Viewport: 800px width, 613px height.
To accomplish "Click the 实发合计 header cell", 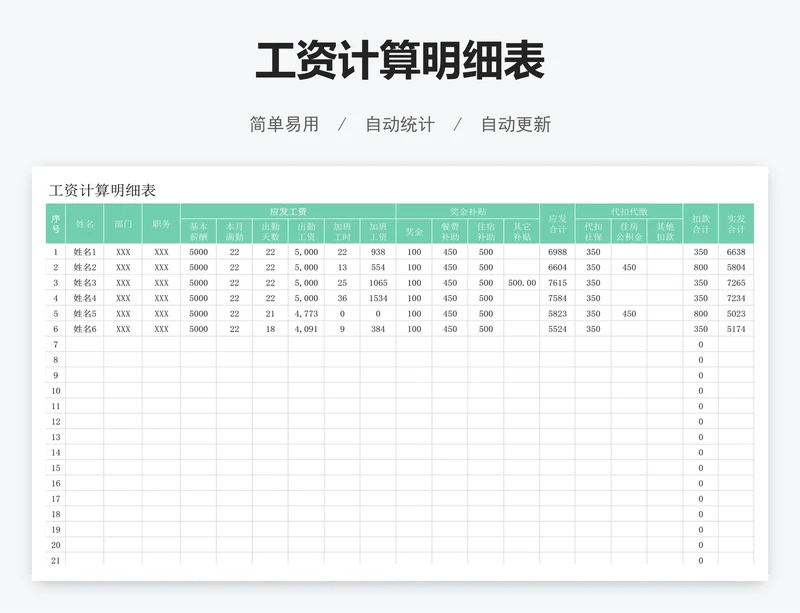I will [x=736, y=224].
